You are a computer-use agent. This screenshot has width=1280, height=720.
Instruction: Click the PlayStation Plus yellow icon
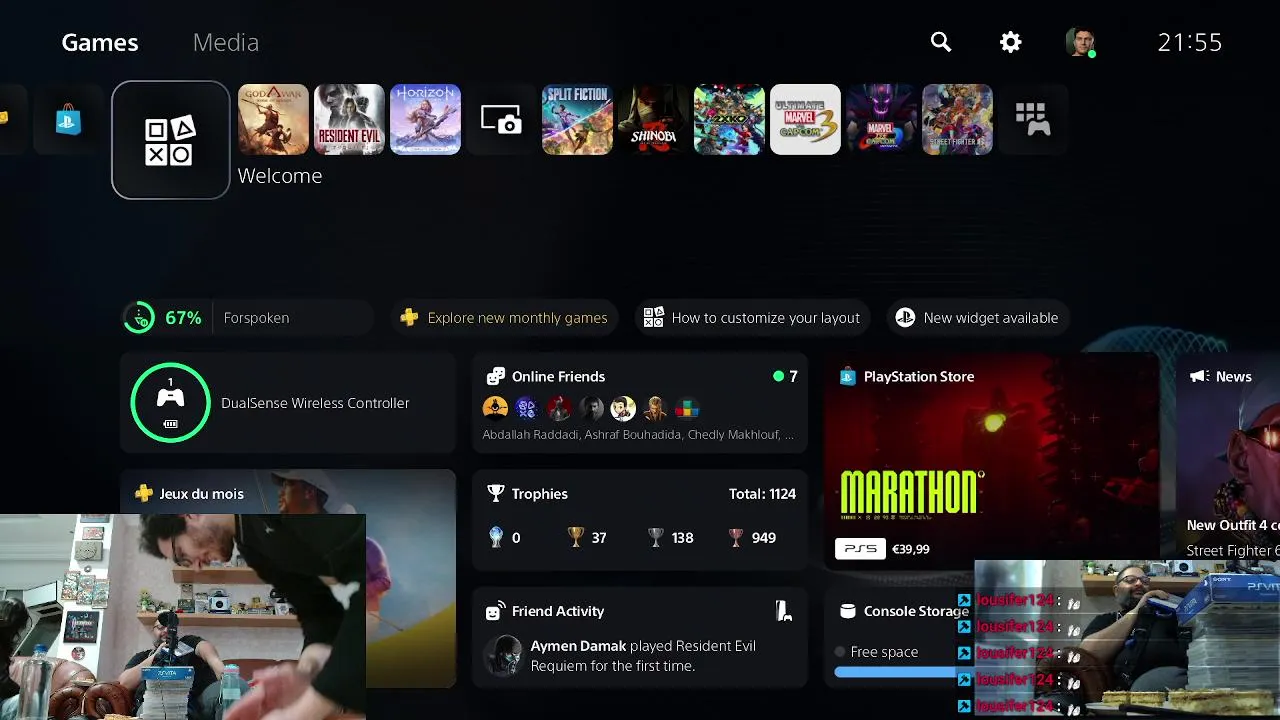click(x=409, y=318)
